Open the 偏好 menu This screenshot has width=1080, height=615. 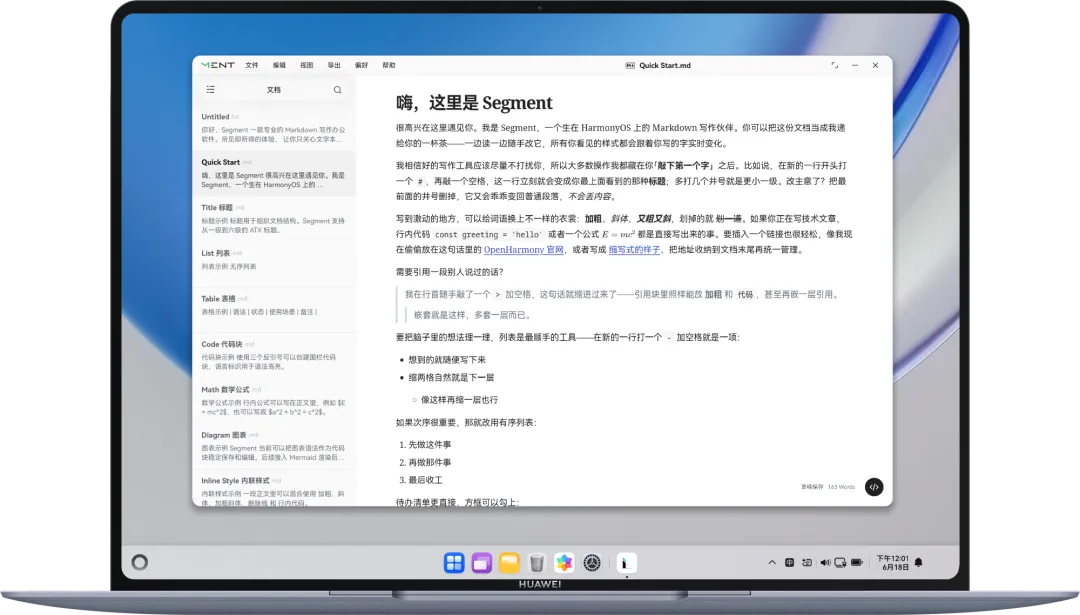click(x=362, y=65)
